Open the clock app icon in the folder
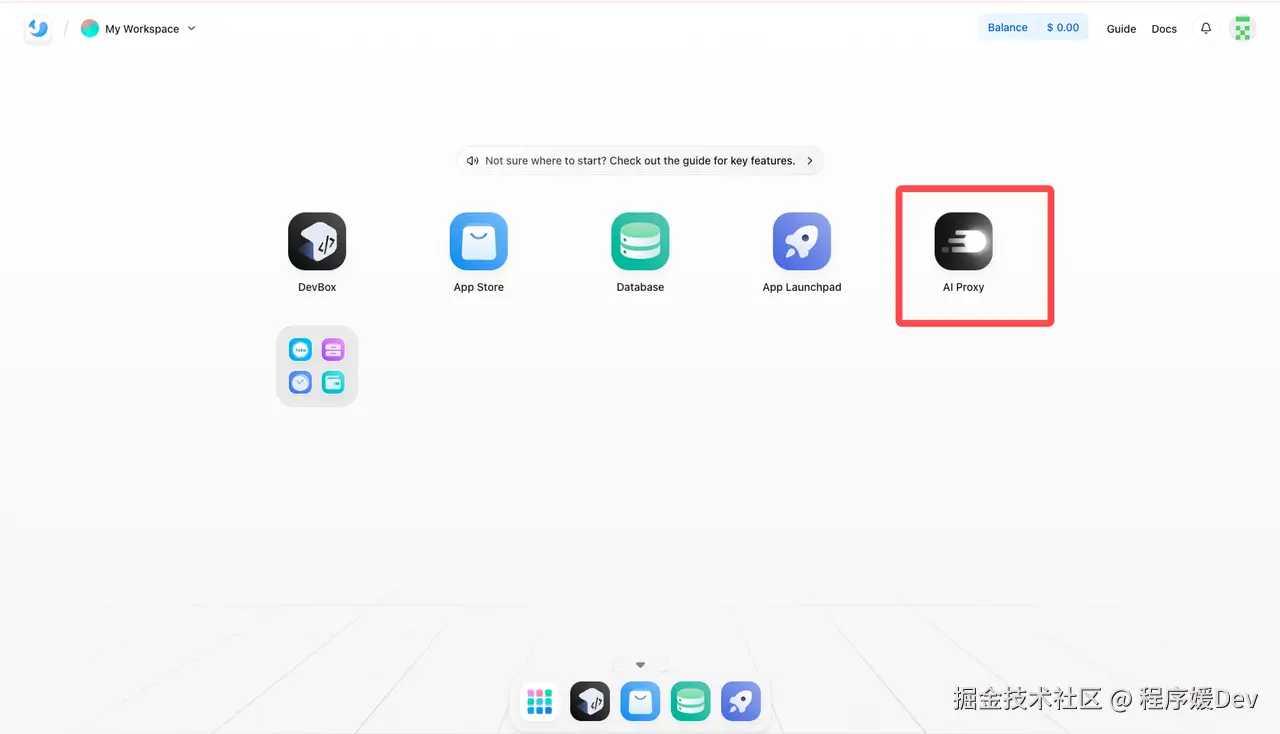This screenshot has width=1280, height=734. click(300, 382)
